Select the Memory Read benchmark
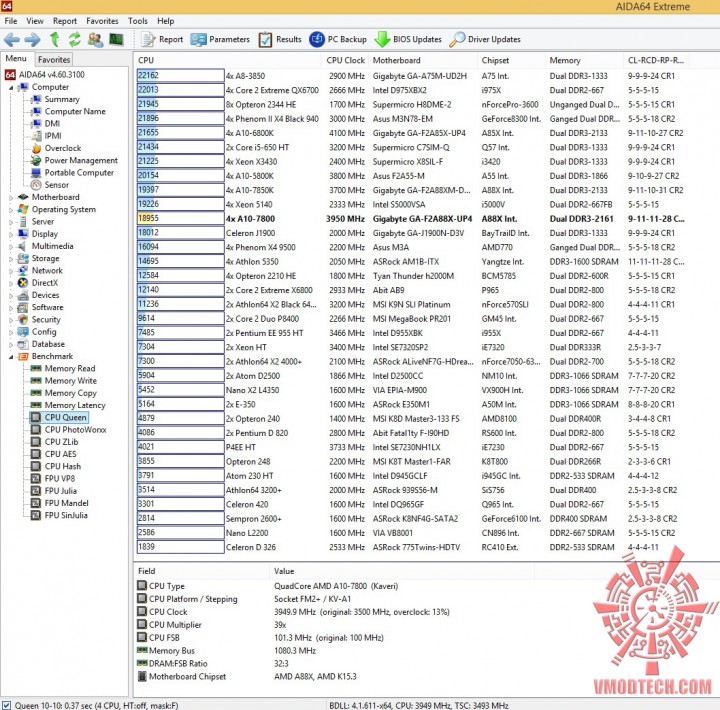720x710 pixels. pos(70,368)
